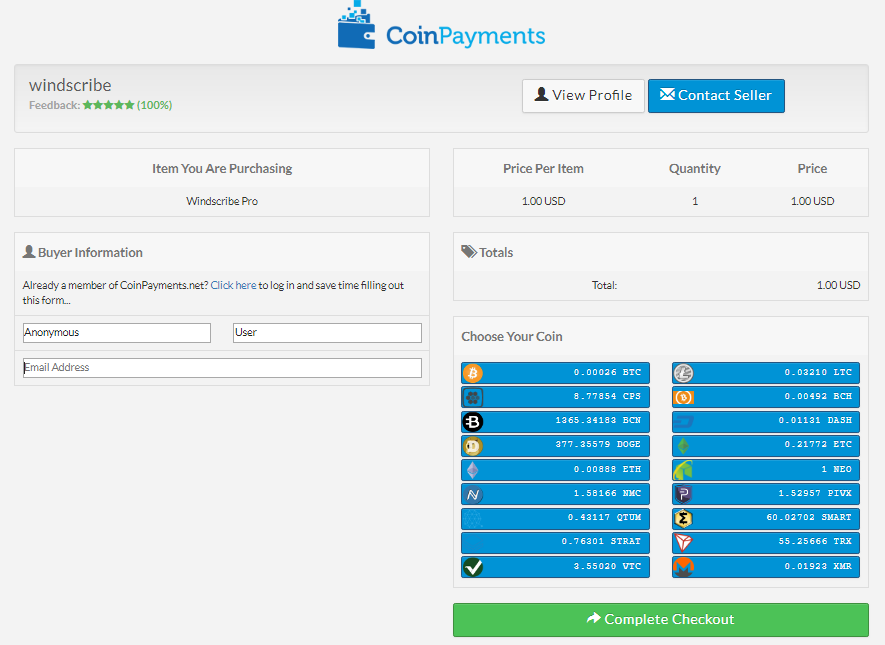Pay with 0.01923 XMR option
The width and height of the screenshot is (885, 645).
coord(766,567)
